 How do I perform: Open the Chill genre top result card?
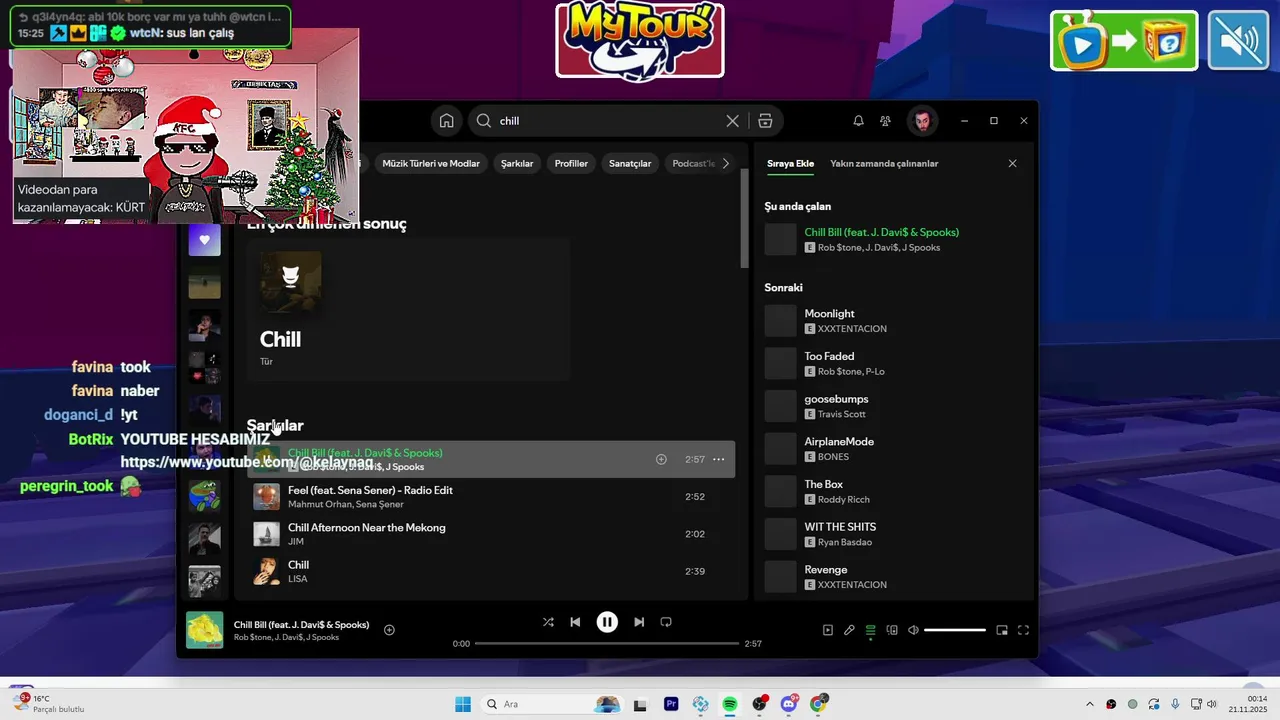pos(409,309)
